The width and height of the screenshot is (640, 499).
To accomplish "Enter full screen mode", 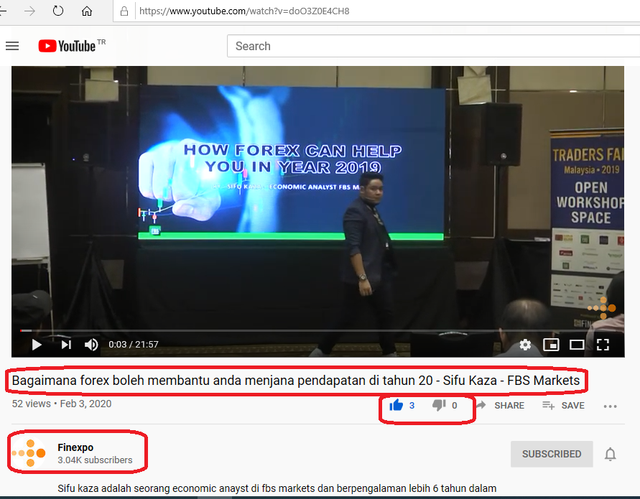I will 603,345.
